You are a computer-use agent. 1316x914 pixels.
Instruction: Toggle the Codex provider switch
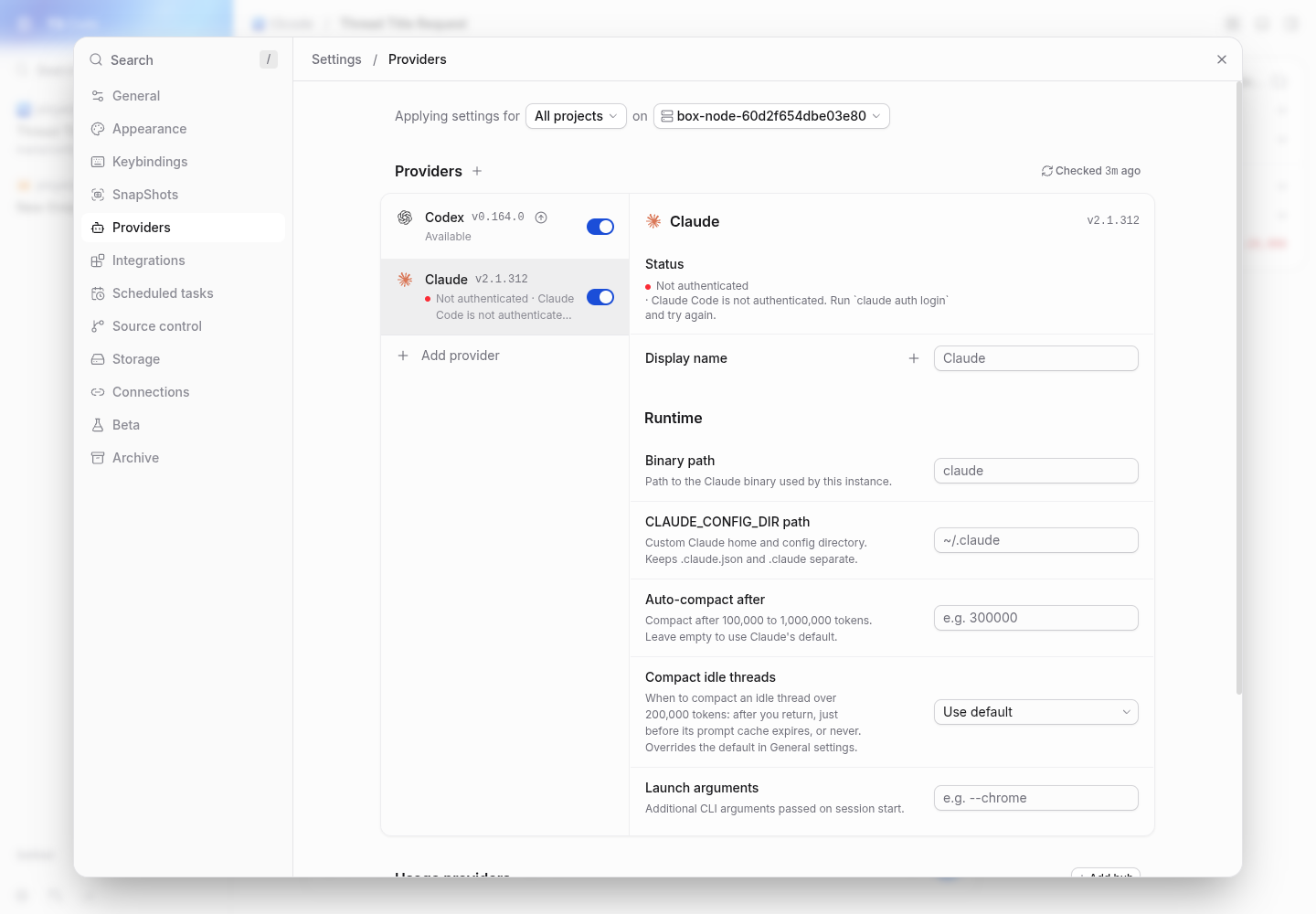click(x=600, y=227)
